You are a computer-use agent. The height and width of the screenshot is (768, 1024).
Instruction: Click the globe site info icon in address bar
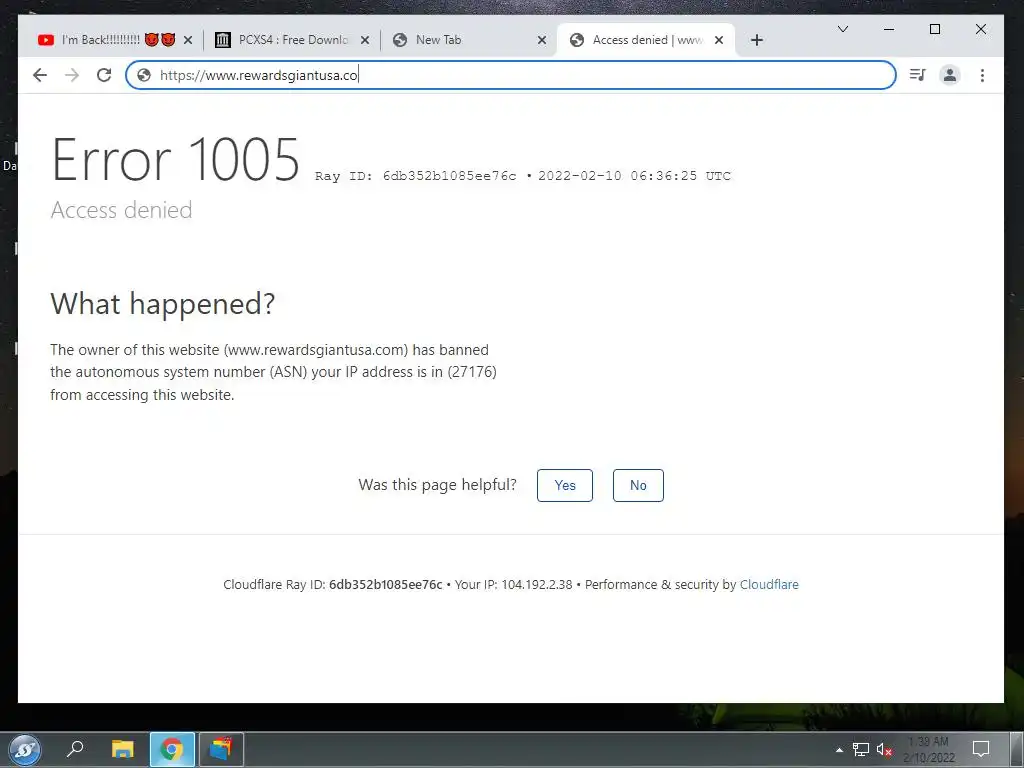tap(144, 75)
